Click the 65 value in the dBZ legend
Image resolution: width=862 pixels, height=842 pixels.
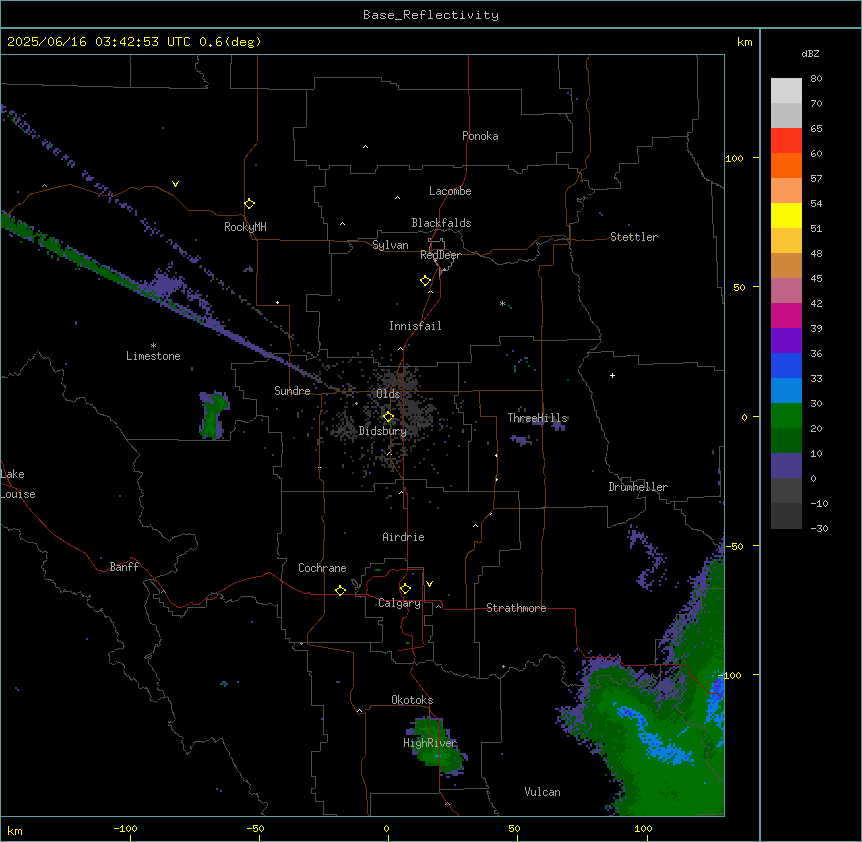(816, 128)
